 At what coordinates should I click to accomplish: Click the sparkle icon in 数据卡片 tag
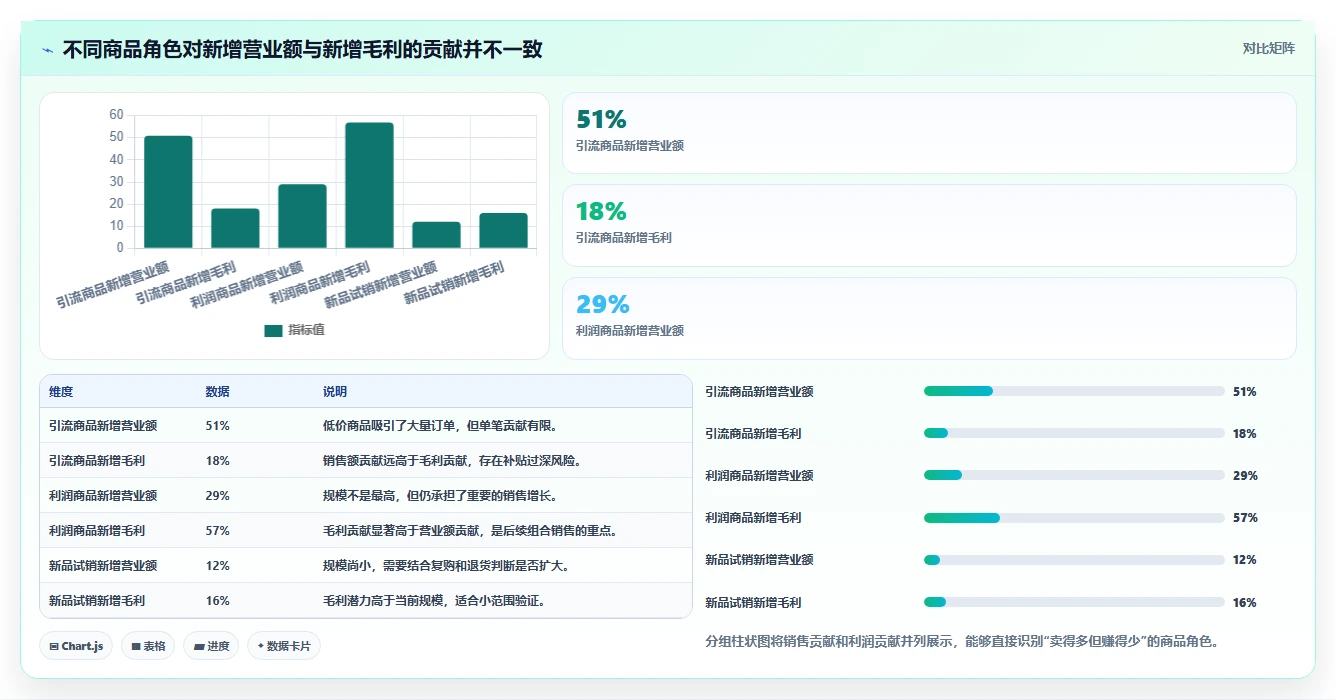[261, 646]
